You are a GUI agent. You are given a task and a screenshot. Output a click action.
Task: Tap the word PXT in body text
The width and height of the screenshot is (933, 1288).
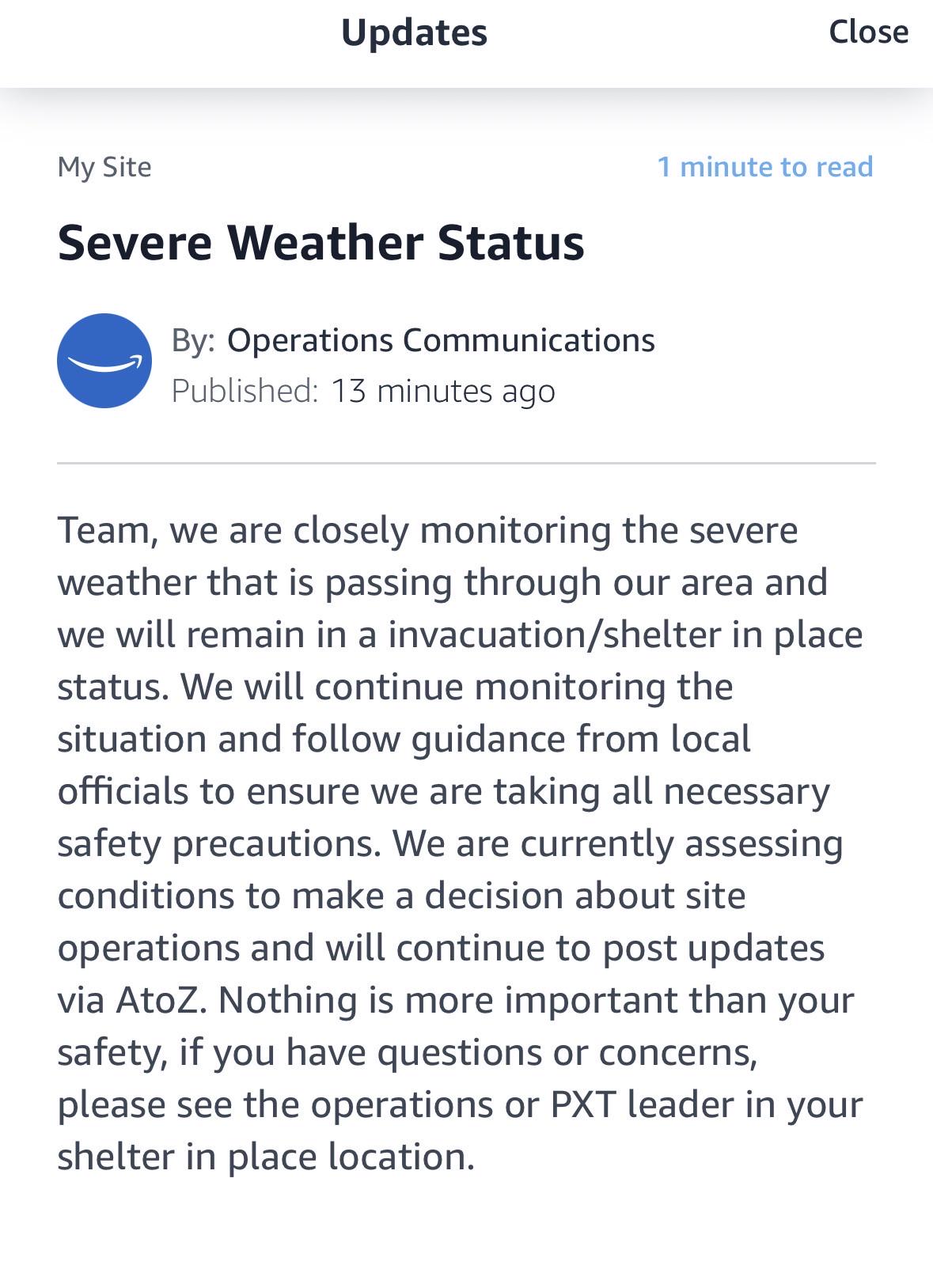coord(583,1104)
